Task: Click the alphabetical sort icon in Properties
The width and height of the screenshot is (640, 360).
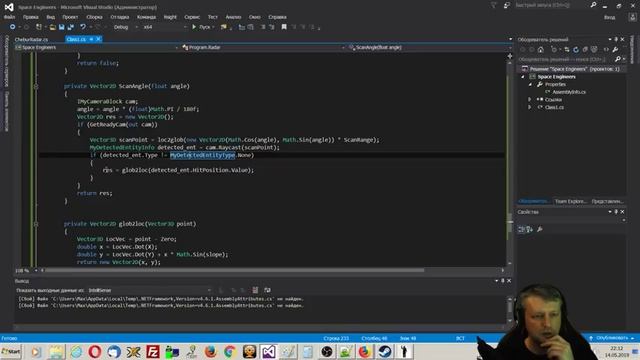Action: [529, 229]
